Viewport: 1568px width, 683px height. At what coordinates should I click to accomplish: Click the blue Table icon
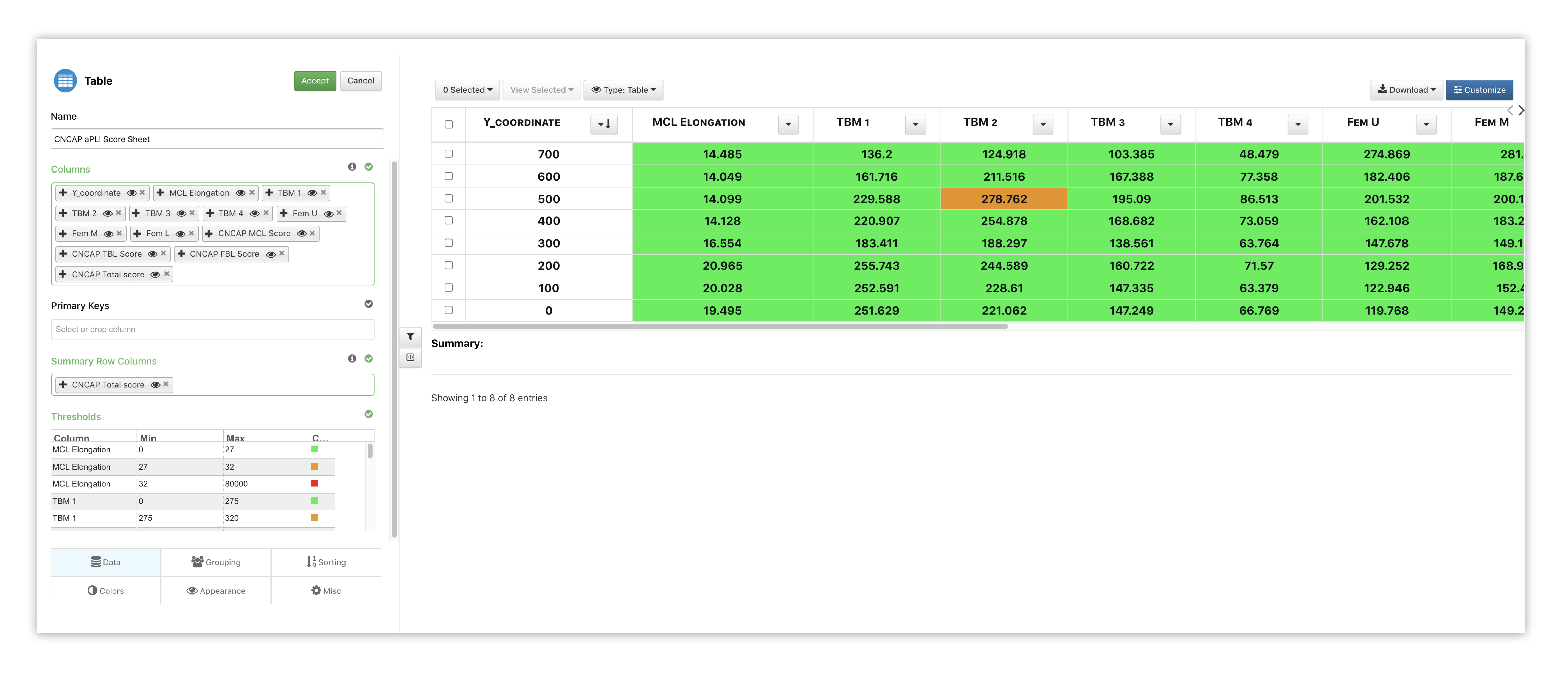[65, 80]
